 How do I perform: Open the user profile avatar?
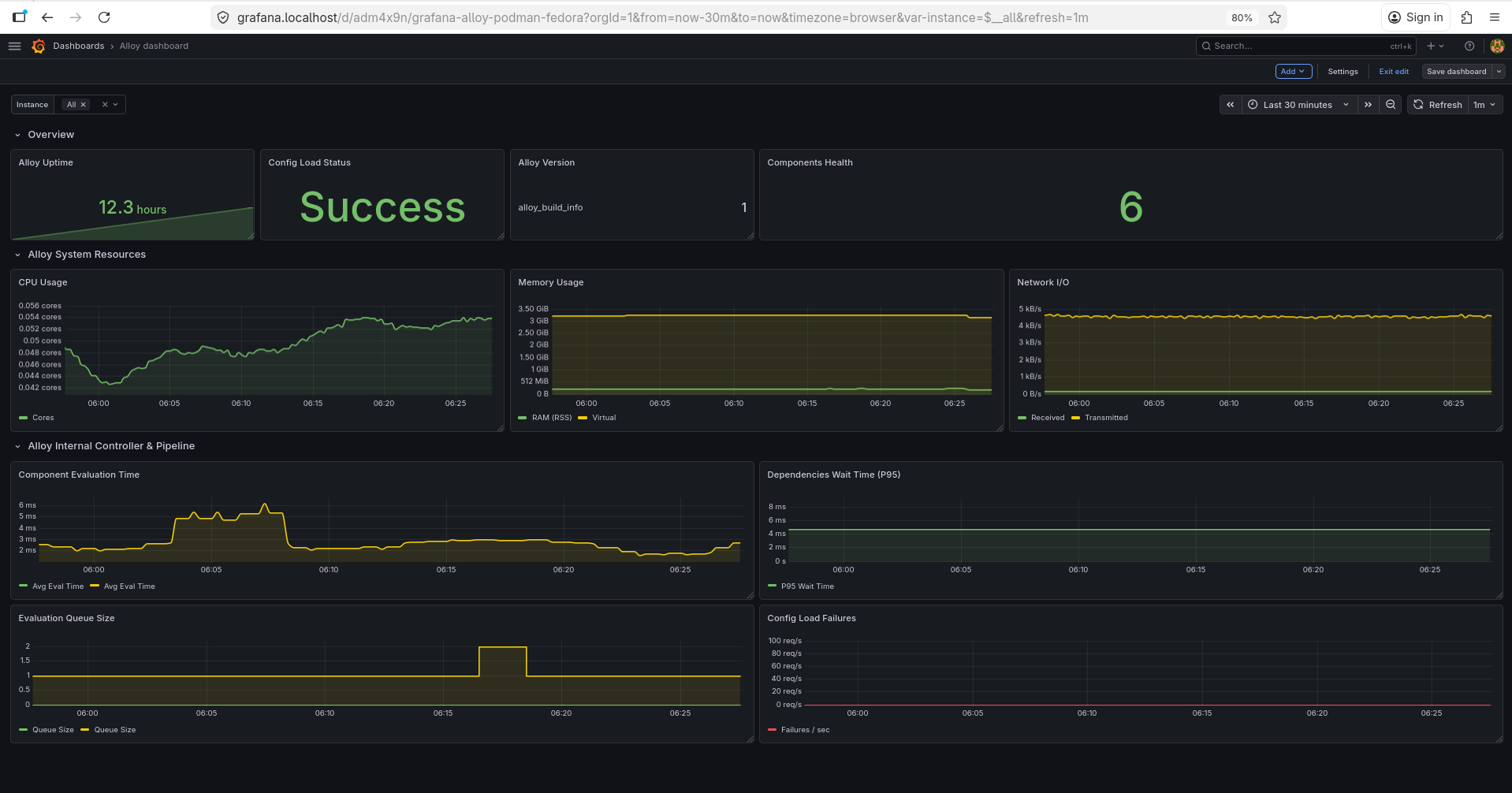pos(1497,46)
